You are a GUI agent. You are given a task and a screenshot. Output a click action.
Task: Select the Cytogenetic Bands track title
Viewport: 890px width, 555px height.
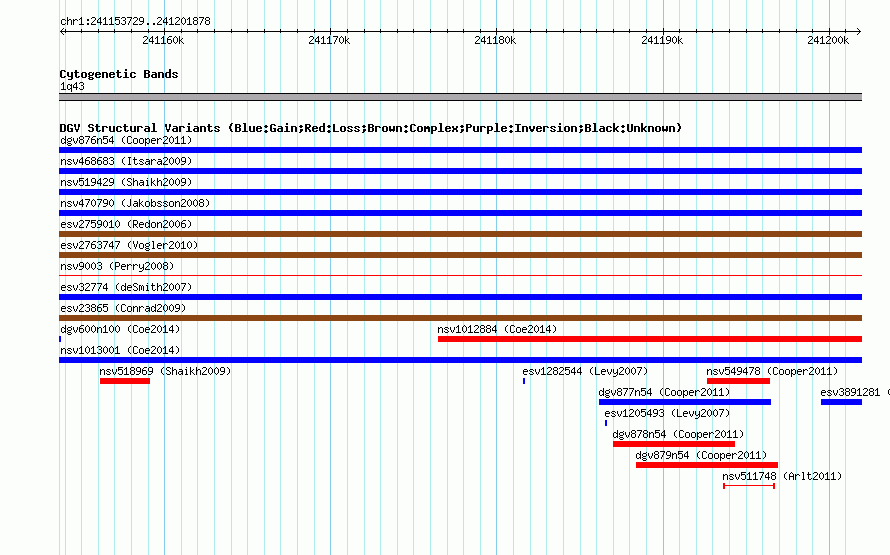(119, 74)
